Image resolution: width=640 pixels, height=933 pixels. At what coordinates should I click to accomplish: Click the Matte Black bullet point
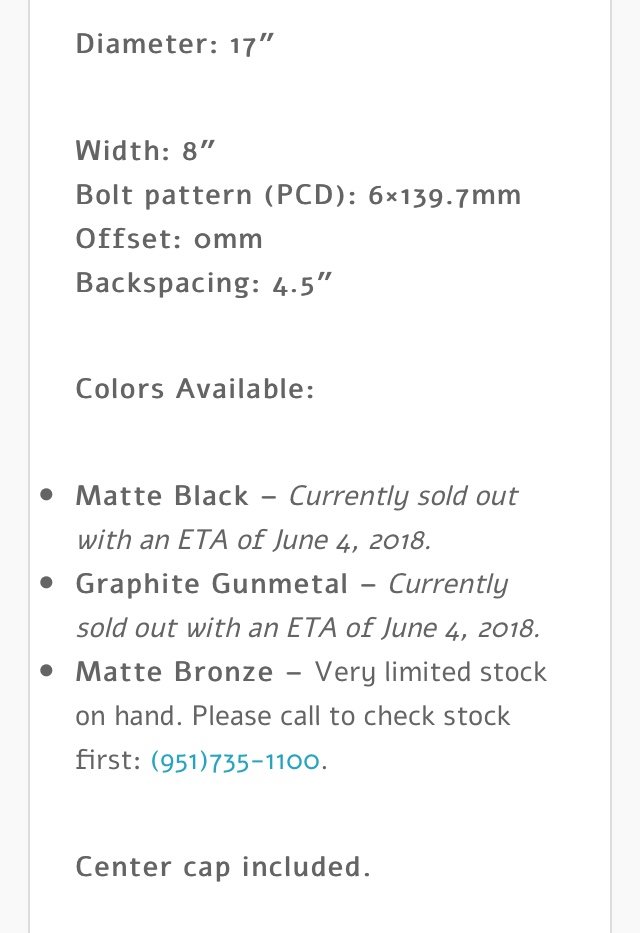coord(47,495)
